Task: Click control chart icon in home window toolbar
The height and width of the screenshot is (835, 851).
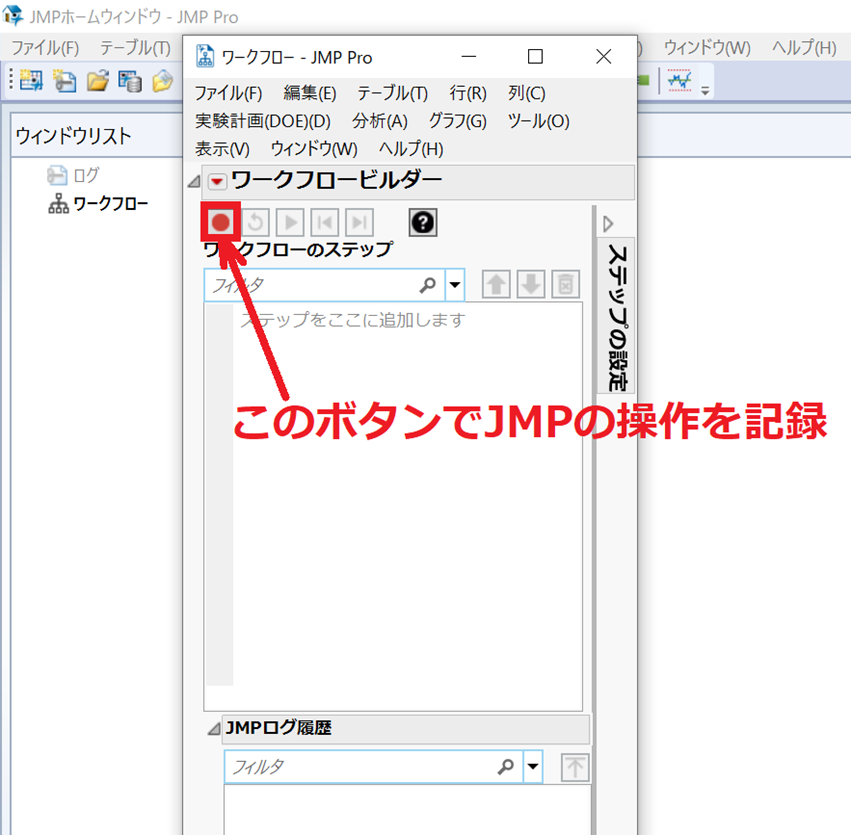Action: [x=679, y=80]
